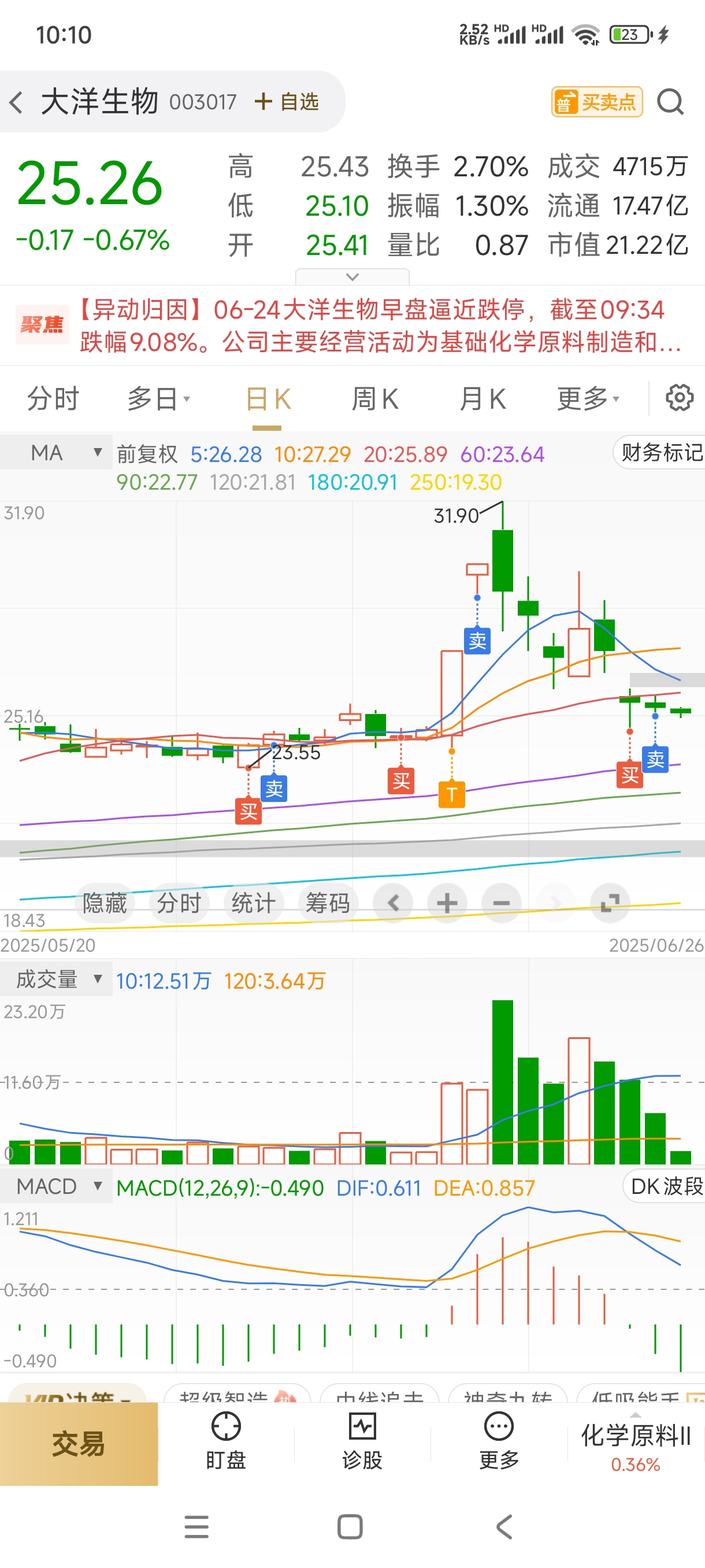The image size is (705, 1568).
Task: Tap the 换手 2.70% value
Action: coord(491,167)
